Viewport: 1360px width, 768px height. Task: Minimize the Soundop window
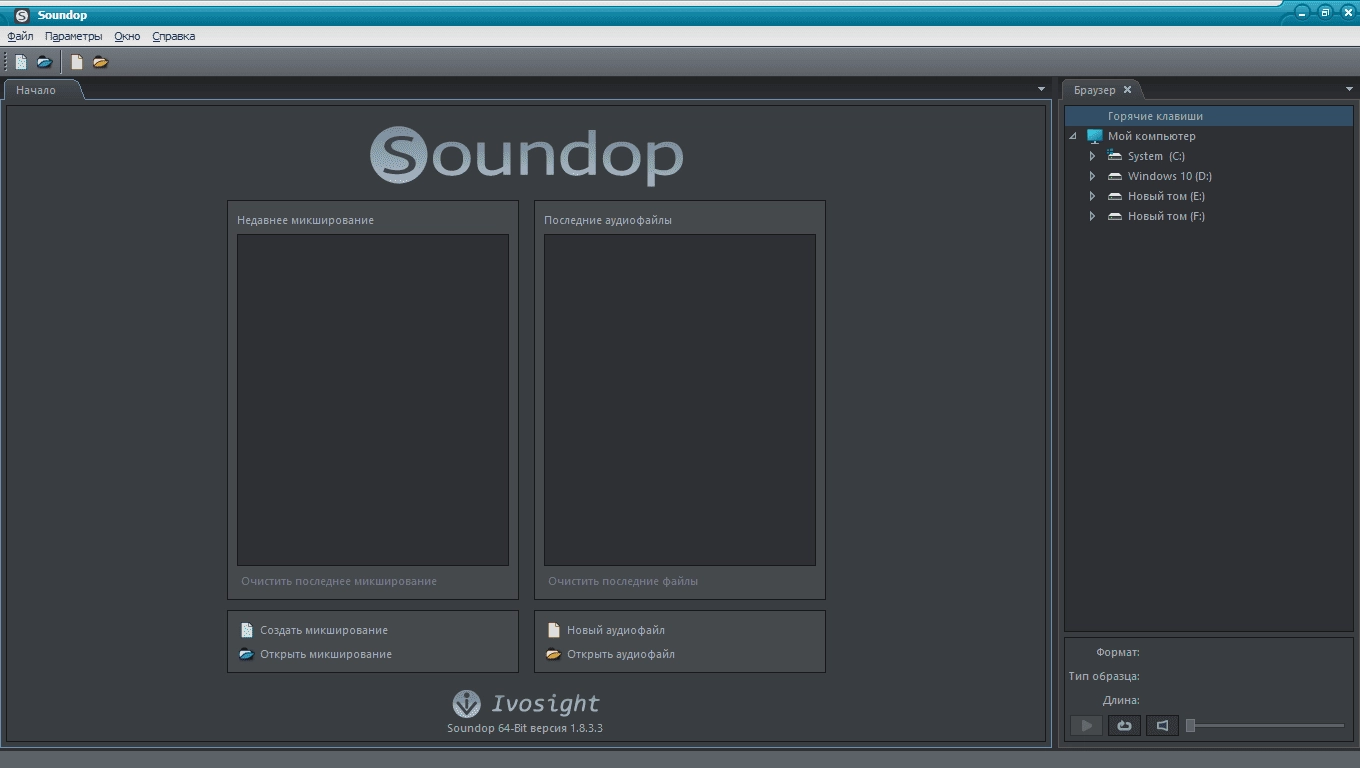pos(1302,12)
